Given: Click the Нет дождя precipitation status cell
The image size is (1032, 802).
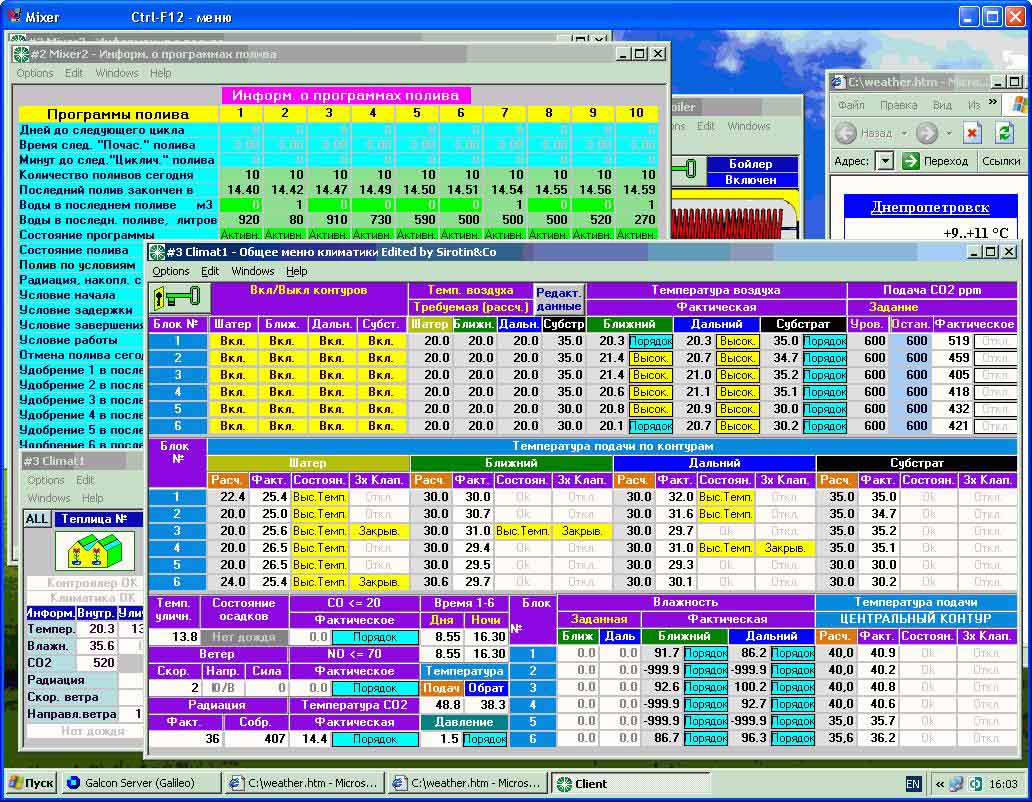Looking at the screenshot, I should click(243, 636).
